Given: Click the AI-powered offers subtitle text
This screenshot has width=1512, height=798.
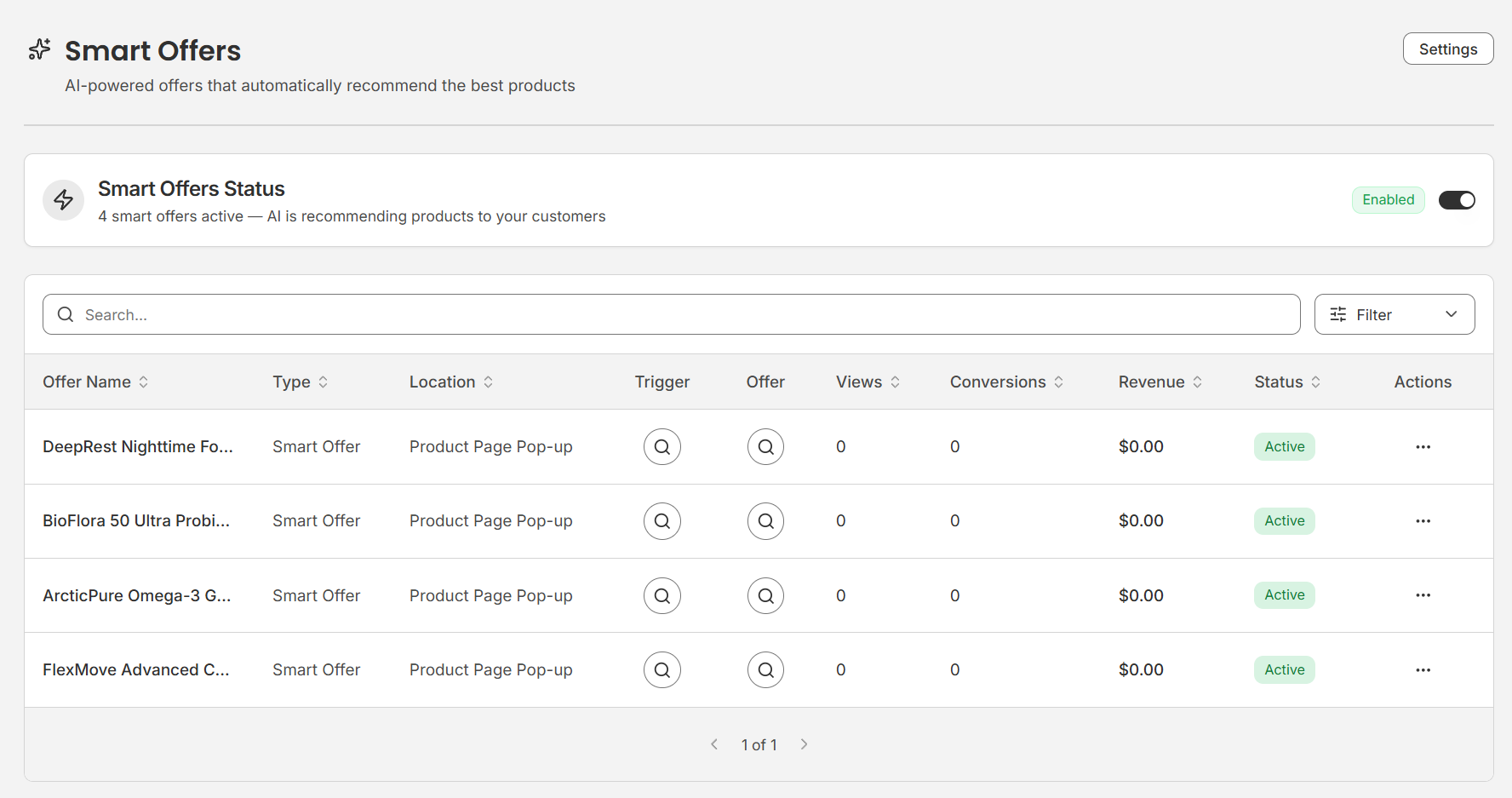Looking at the screenshot, I should [x=320, y=85].
